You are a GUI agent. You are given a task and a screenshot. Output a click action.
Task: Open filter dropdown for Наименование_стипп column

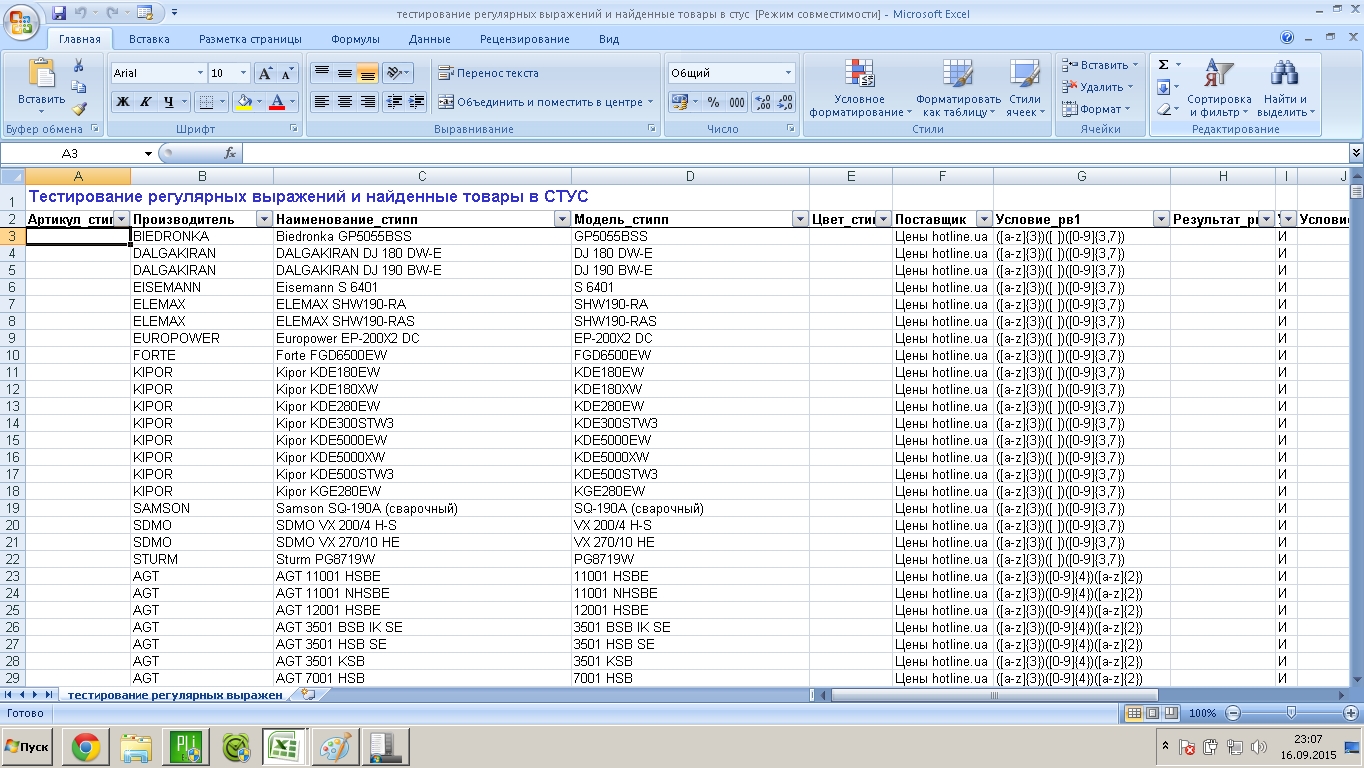tap(561, 219)
